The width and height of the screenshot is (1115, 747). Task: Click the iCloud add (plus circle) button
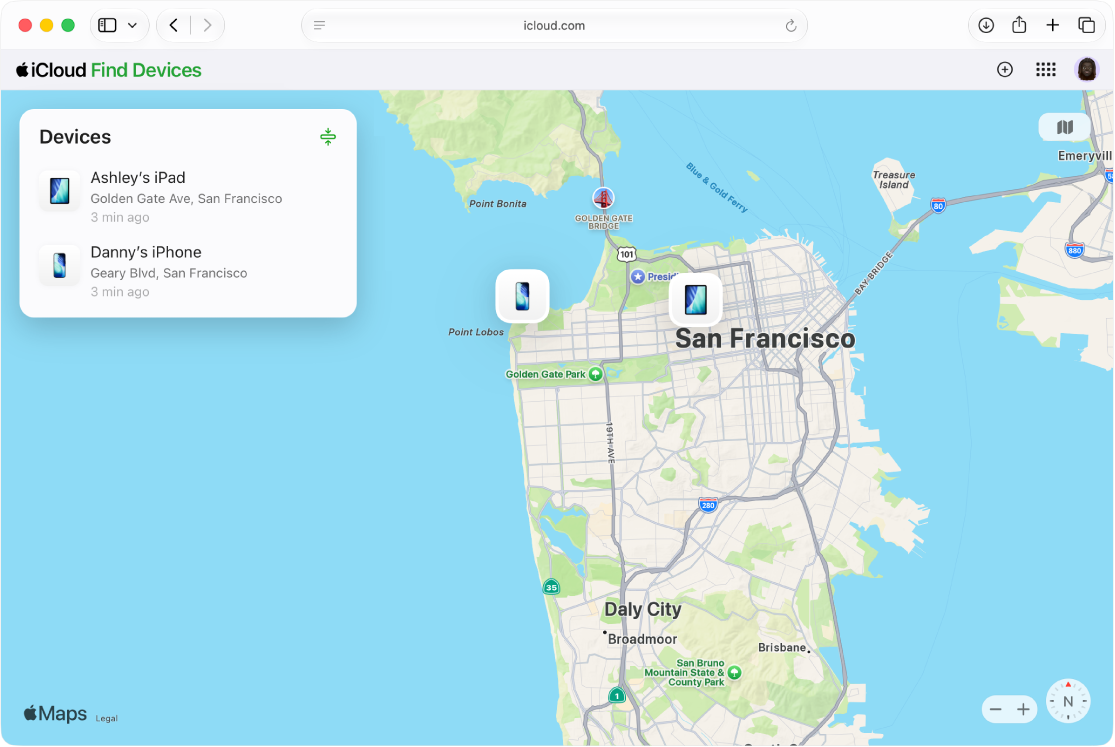pos(1005,70)
